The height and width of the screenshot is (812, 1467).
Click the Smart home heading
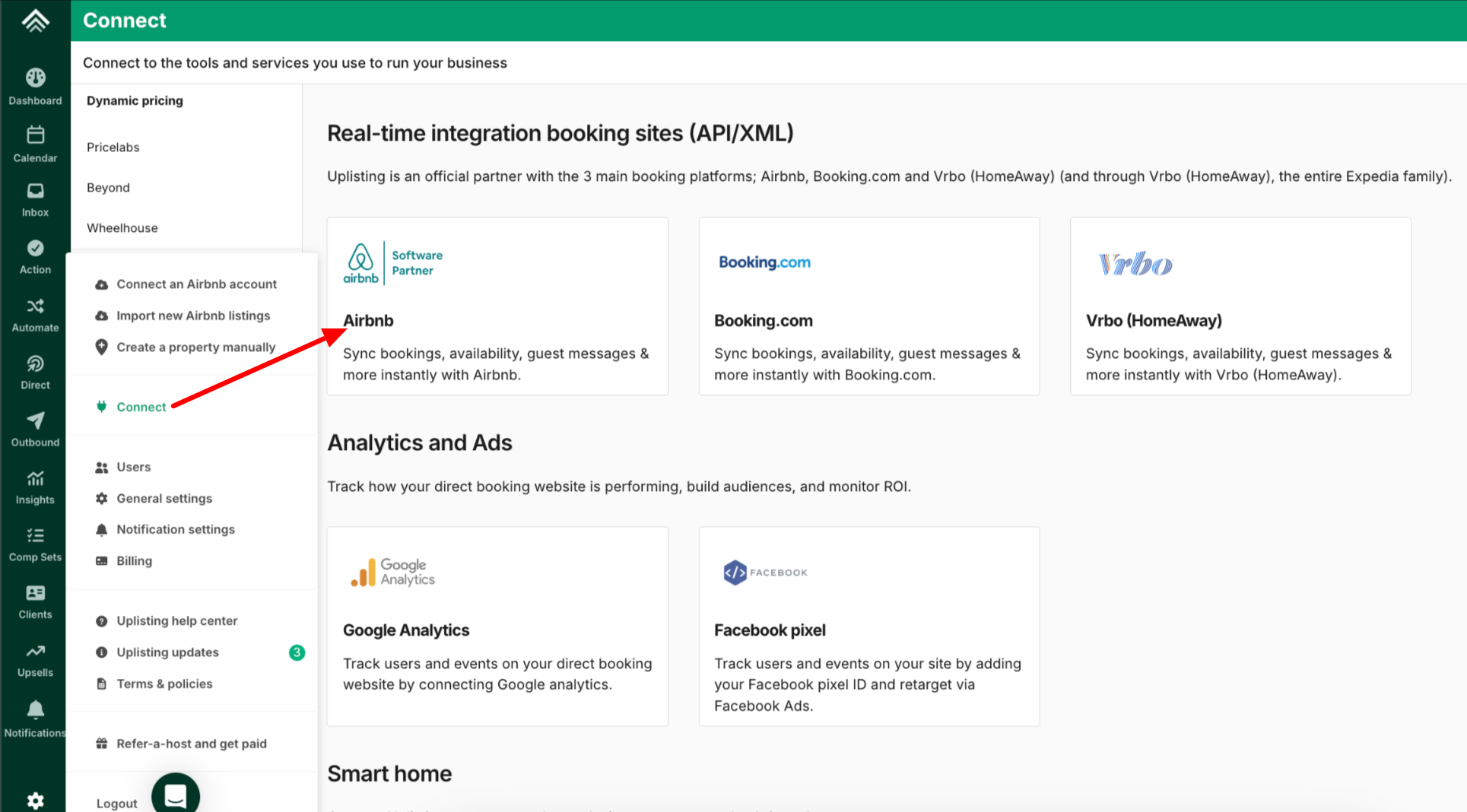389,774
